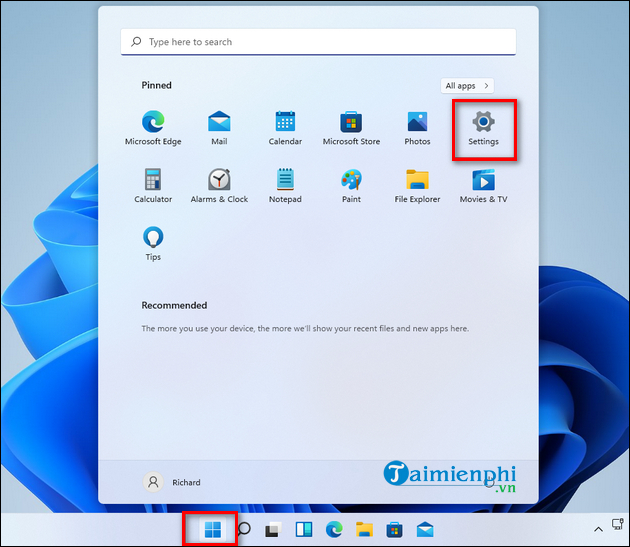Open the Tips app
The height and width of the screenshot is (547, 630).
153,239
